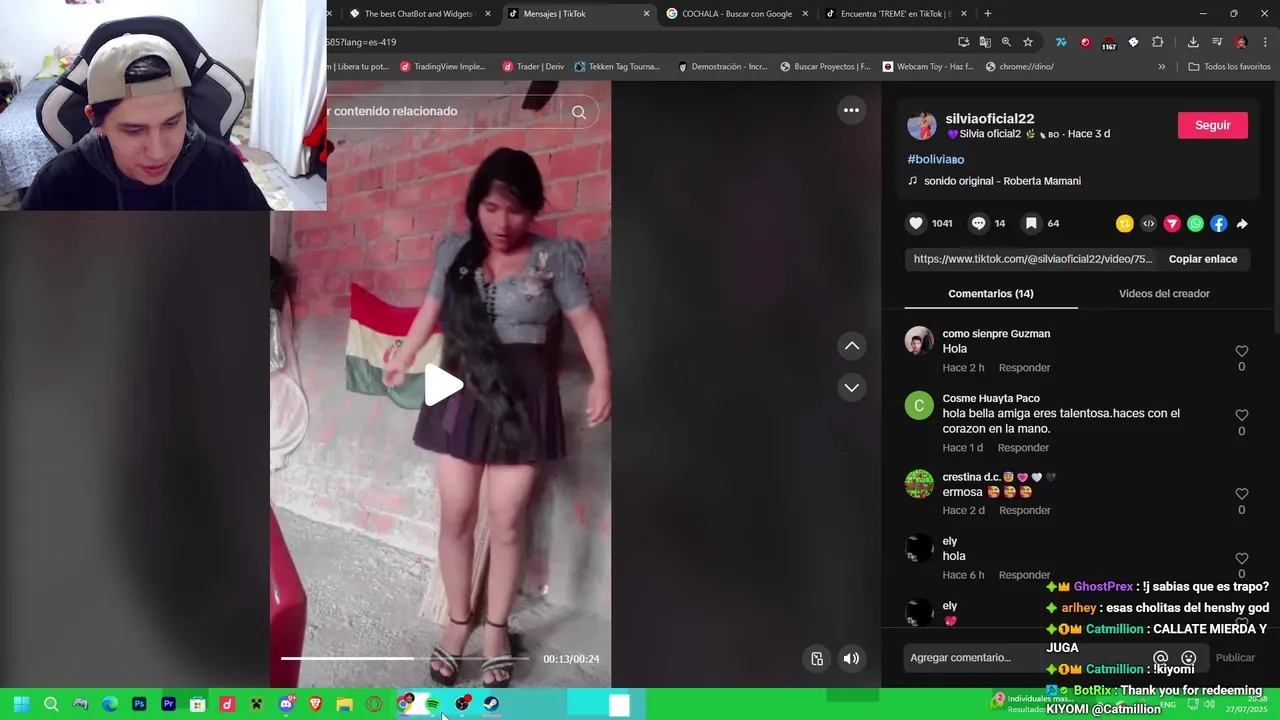Go to next video with down chevron
1280x720 pixels.
[x=852, y=387]
